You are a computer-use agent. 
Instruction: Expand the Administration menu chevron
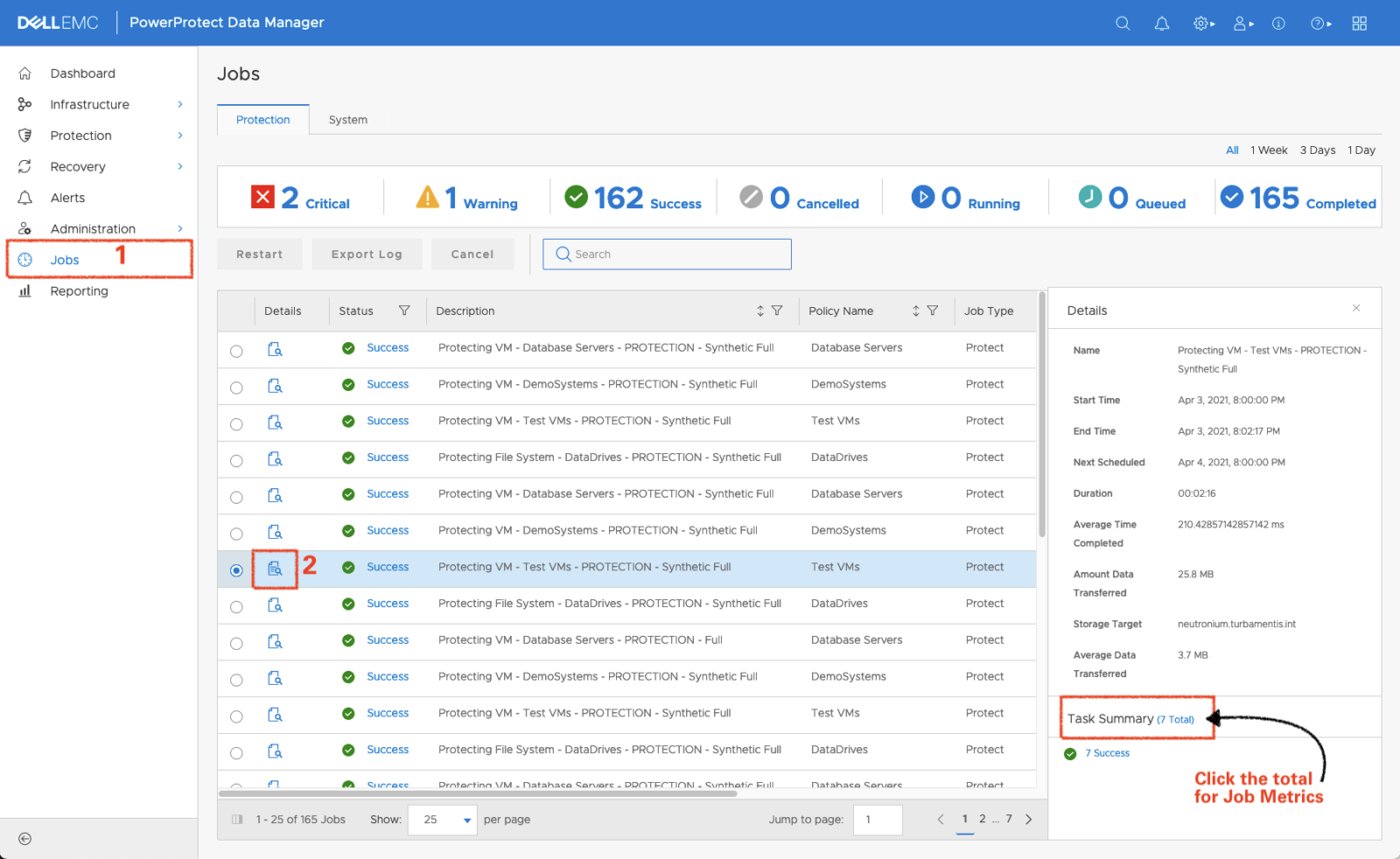180,228
